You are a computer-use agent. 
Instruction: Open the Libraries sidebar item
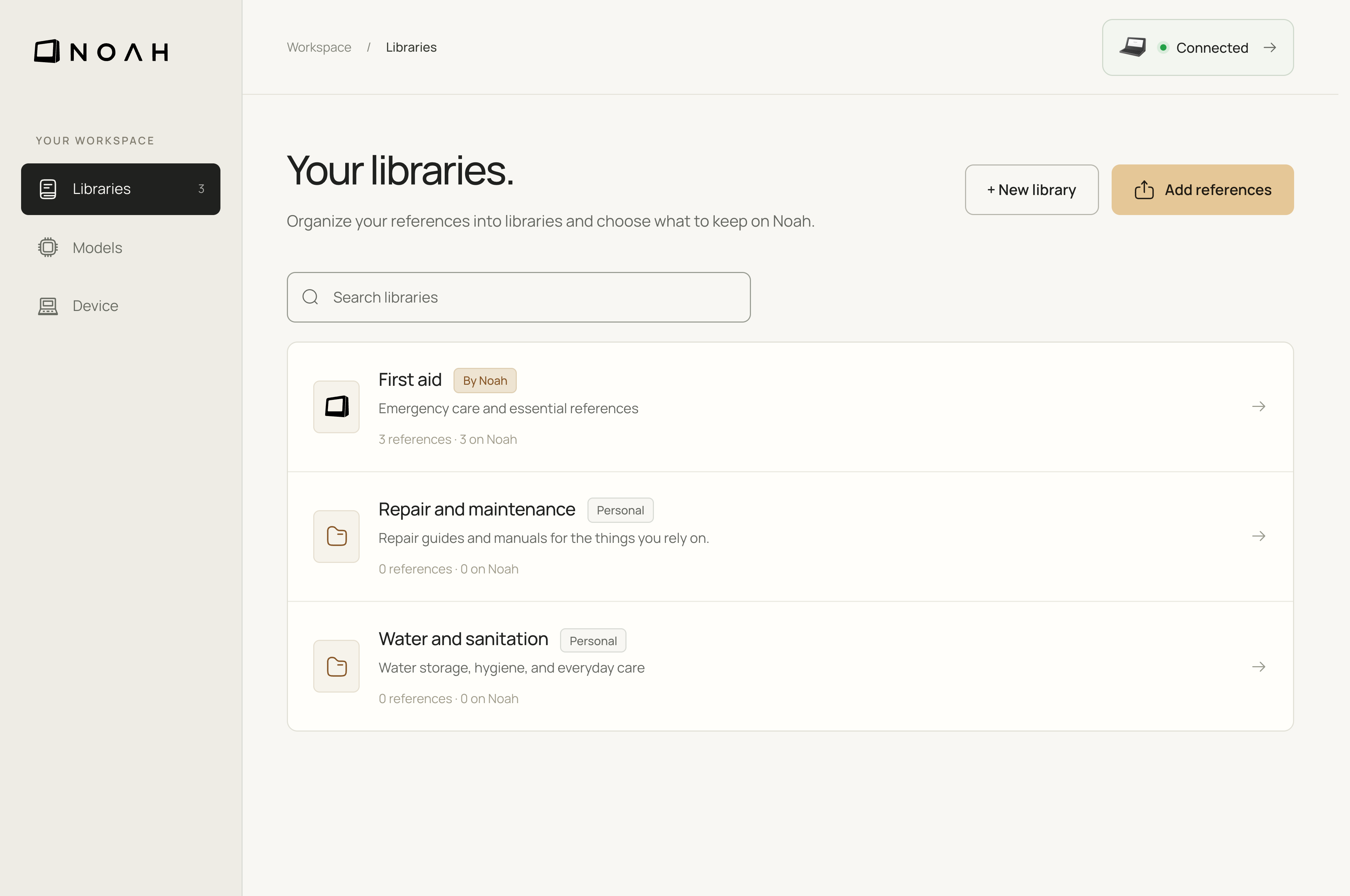point(121,189)
